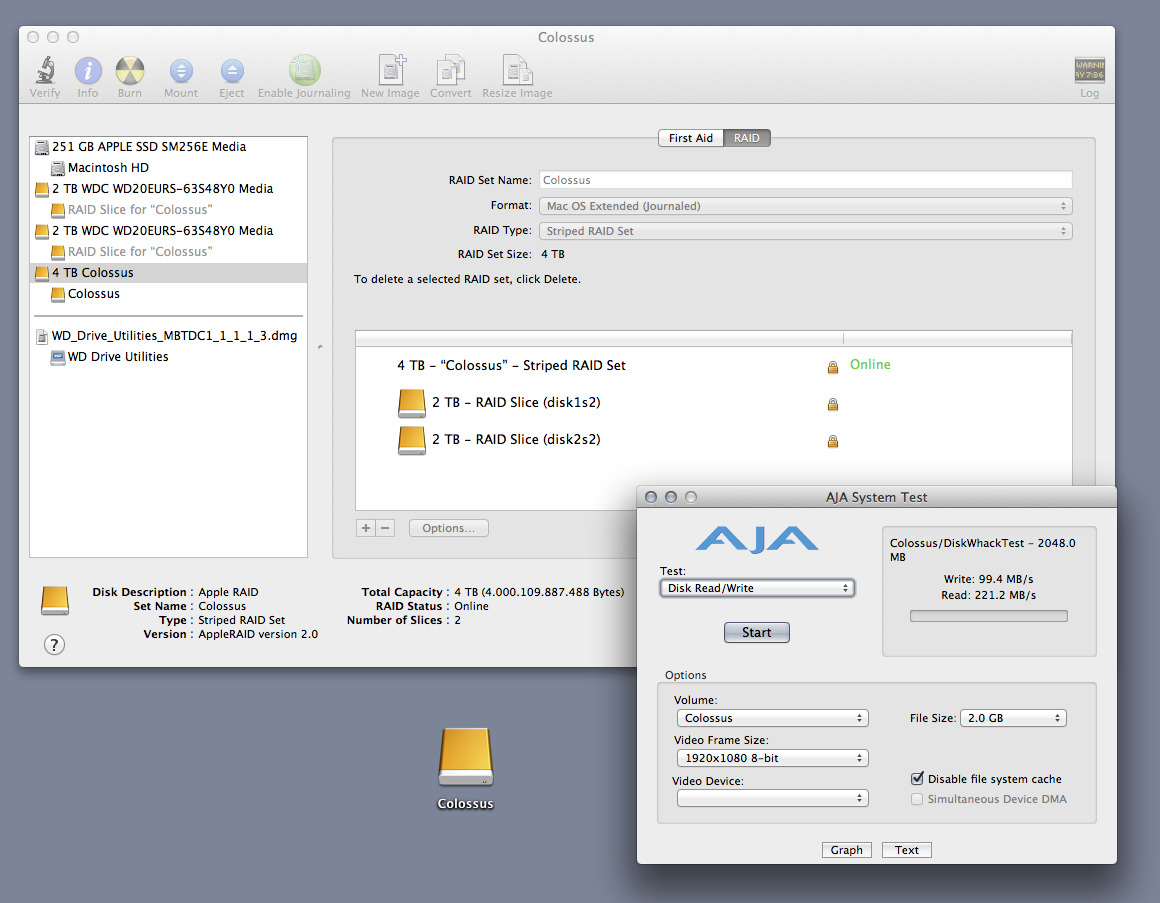Viewport: 1160px width, 903px height.
Task: Click the minus button to remove RAID item
Action: [385, 528]
